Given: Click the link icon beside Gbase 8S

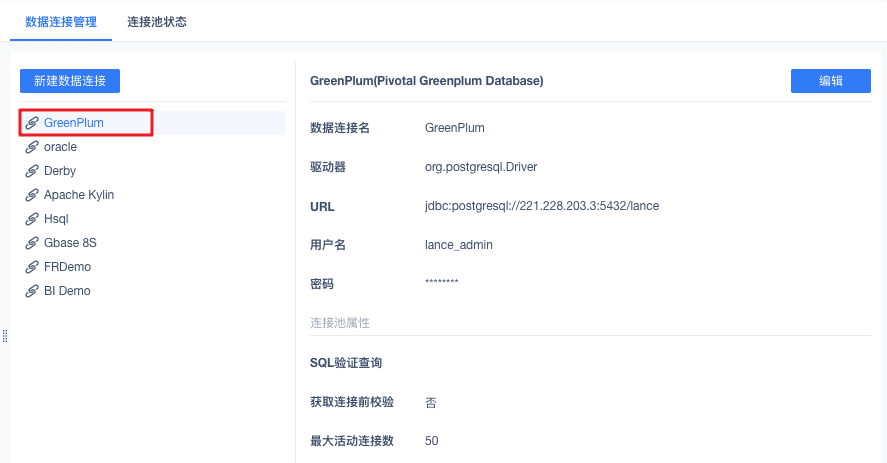Looking at the screenshot, I should (32, 243).
